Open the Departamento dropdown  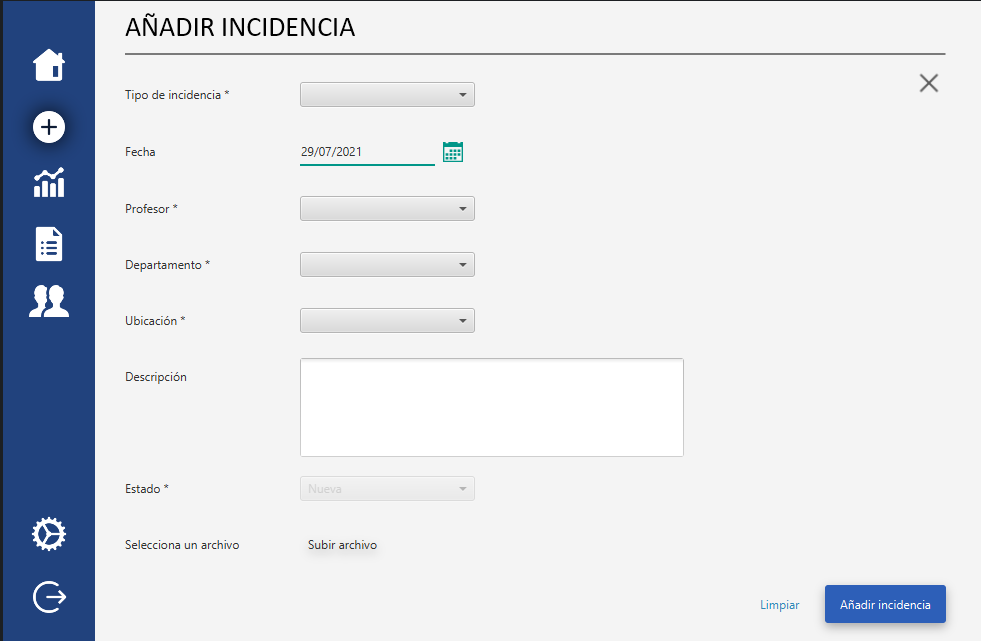[x=387, y=264]
